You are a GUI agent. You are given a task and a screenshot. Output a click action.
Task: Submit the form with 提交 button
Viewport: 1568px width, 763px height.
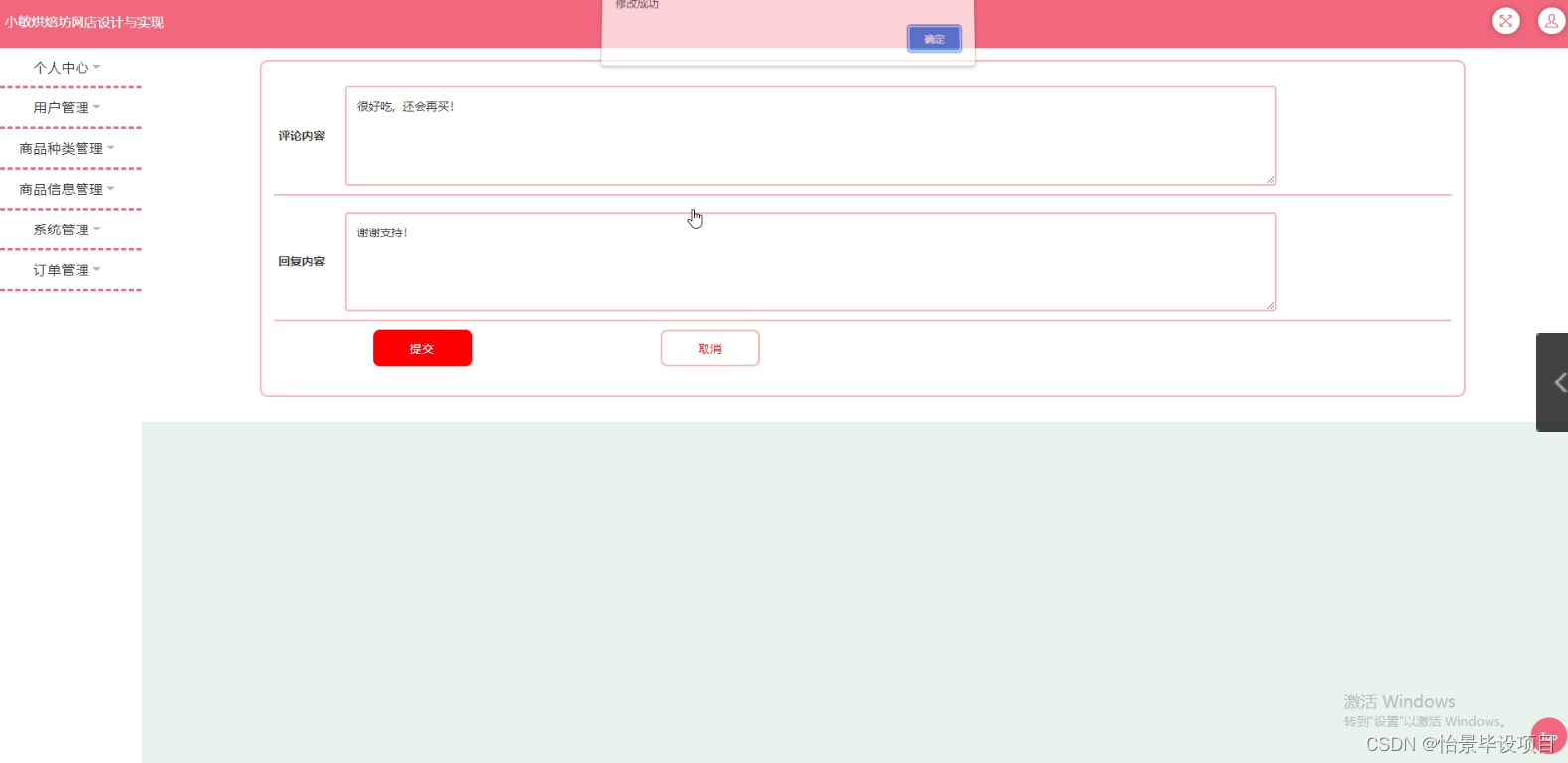click(x=422, y=348)
